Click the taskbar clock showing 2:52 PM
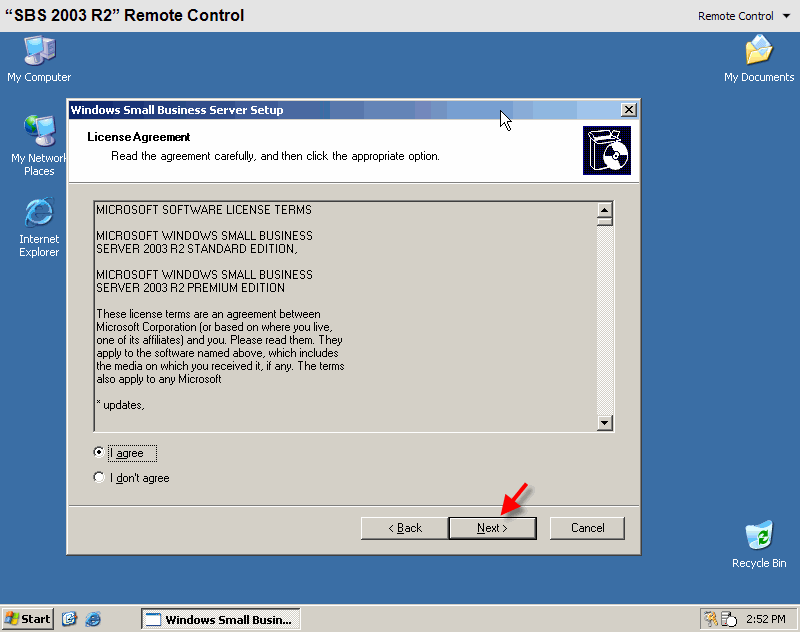 coord(765,619)
